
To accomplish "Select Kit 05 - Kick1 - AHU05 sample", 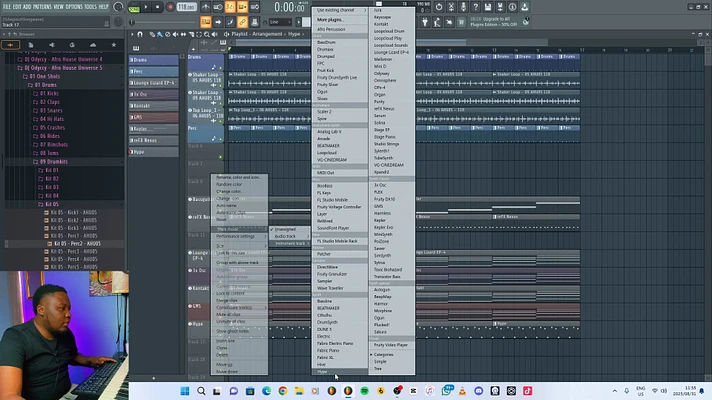I will pos(73,212).
